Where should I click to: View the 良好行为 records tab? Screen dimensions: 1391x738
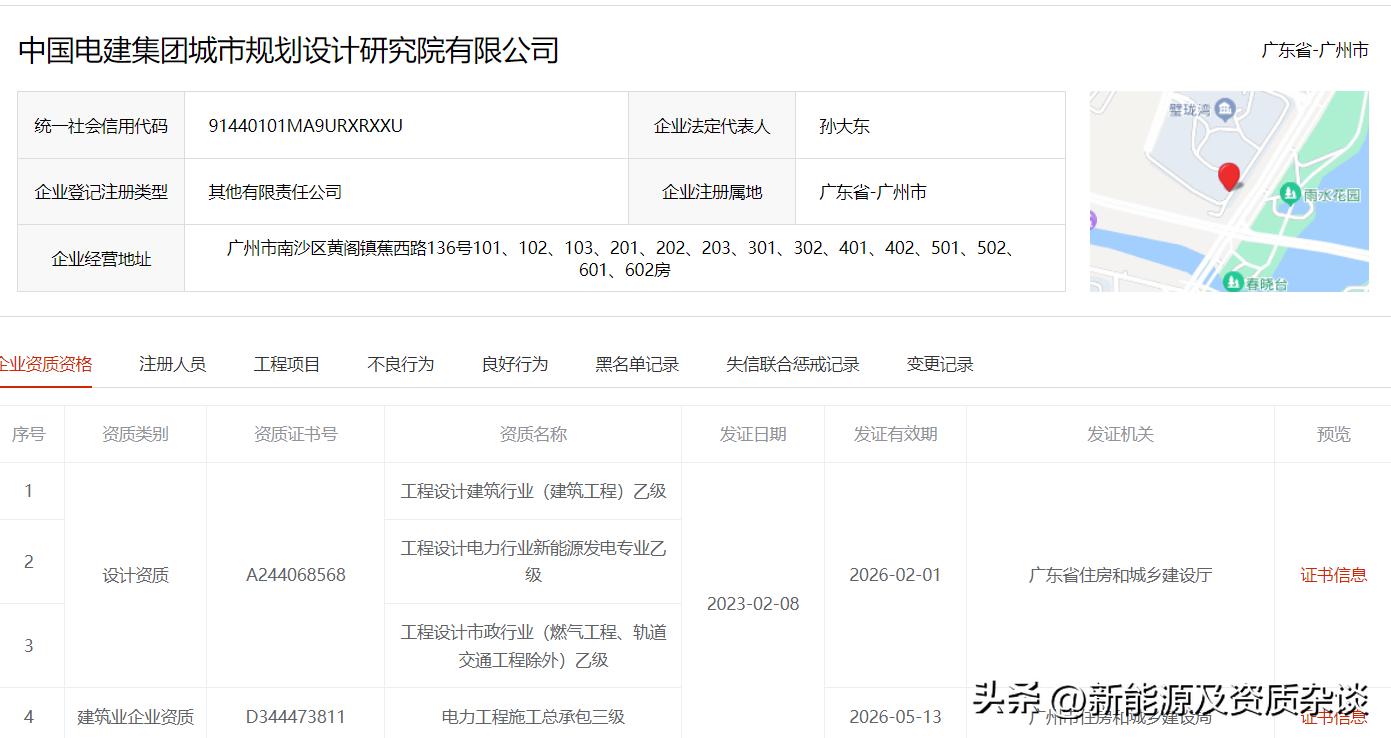[x=513, y=364]
